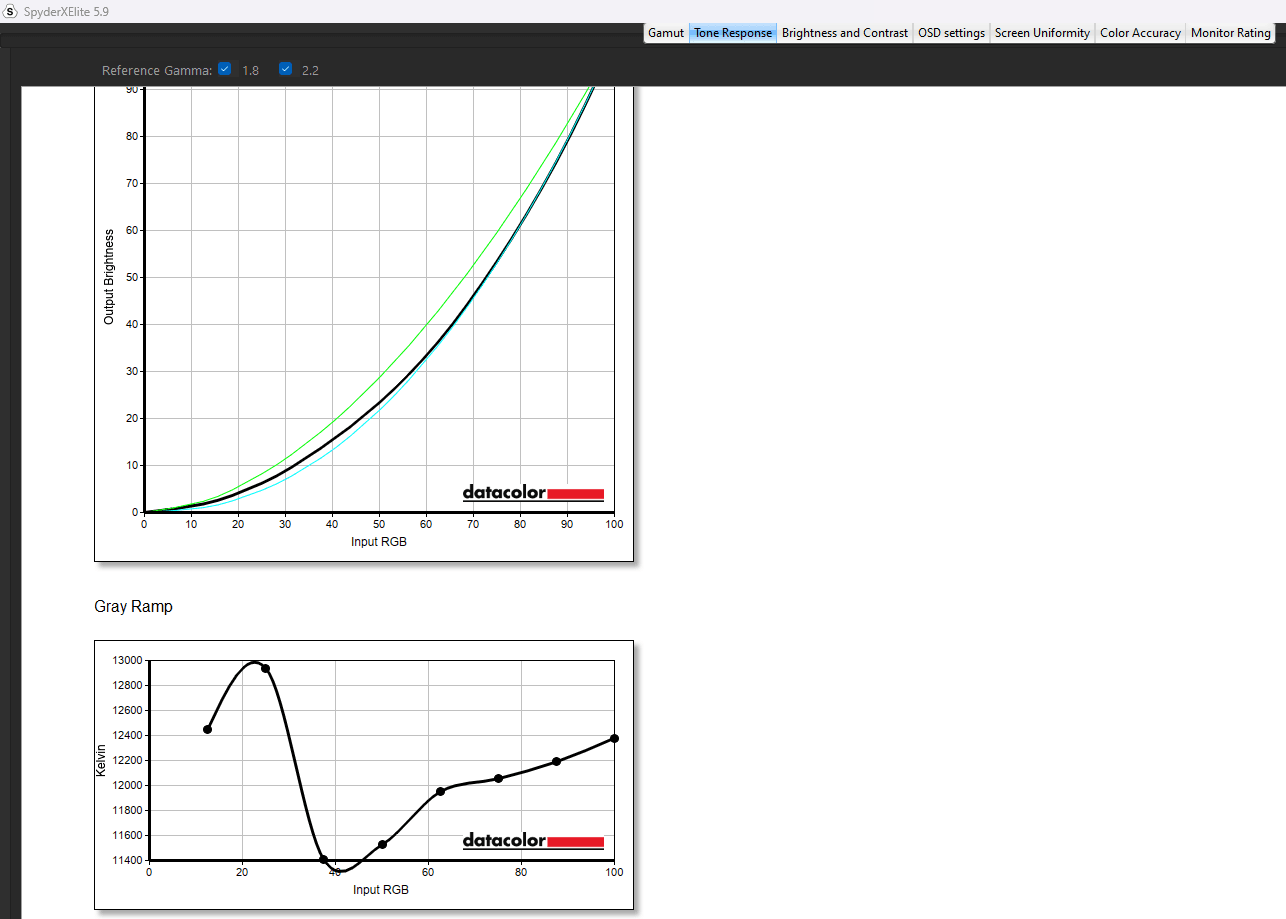The width and height of the screenshot is (1286, 919).
Task: Disable the 2.2 reference gamma checkbox
Action: point(285,69)
